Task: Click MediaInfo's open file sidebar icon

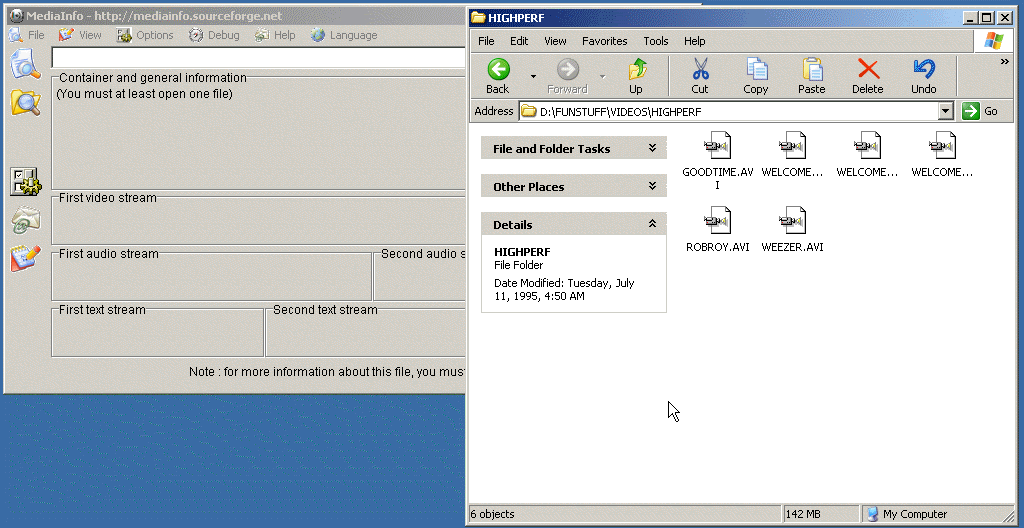Action: point(25,64)
